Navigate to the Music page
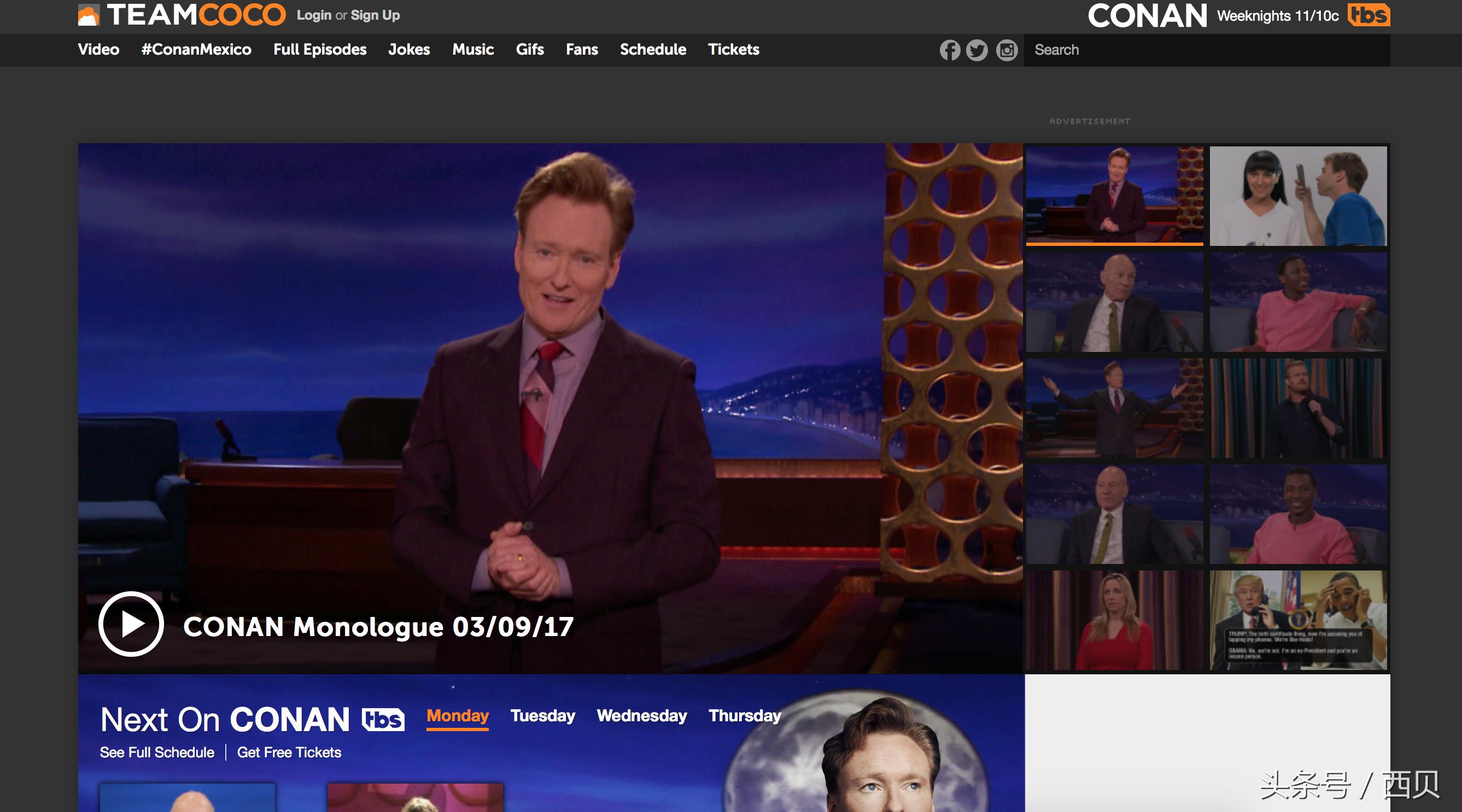Viewport: 1462px width, 812px height. [x=473, y=50]
